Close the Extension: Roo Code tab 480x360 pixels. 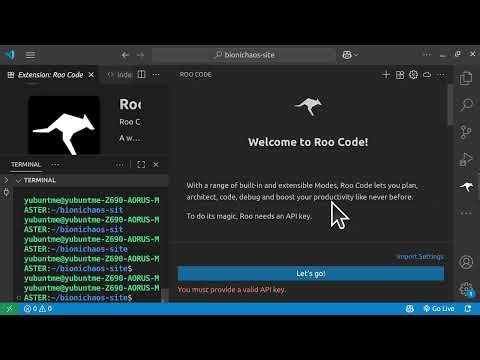[91, 75]
